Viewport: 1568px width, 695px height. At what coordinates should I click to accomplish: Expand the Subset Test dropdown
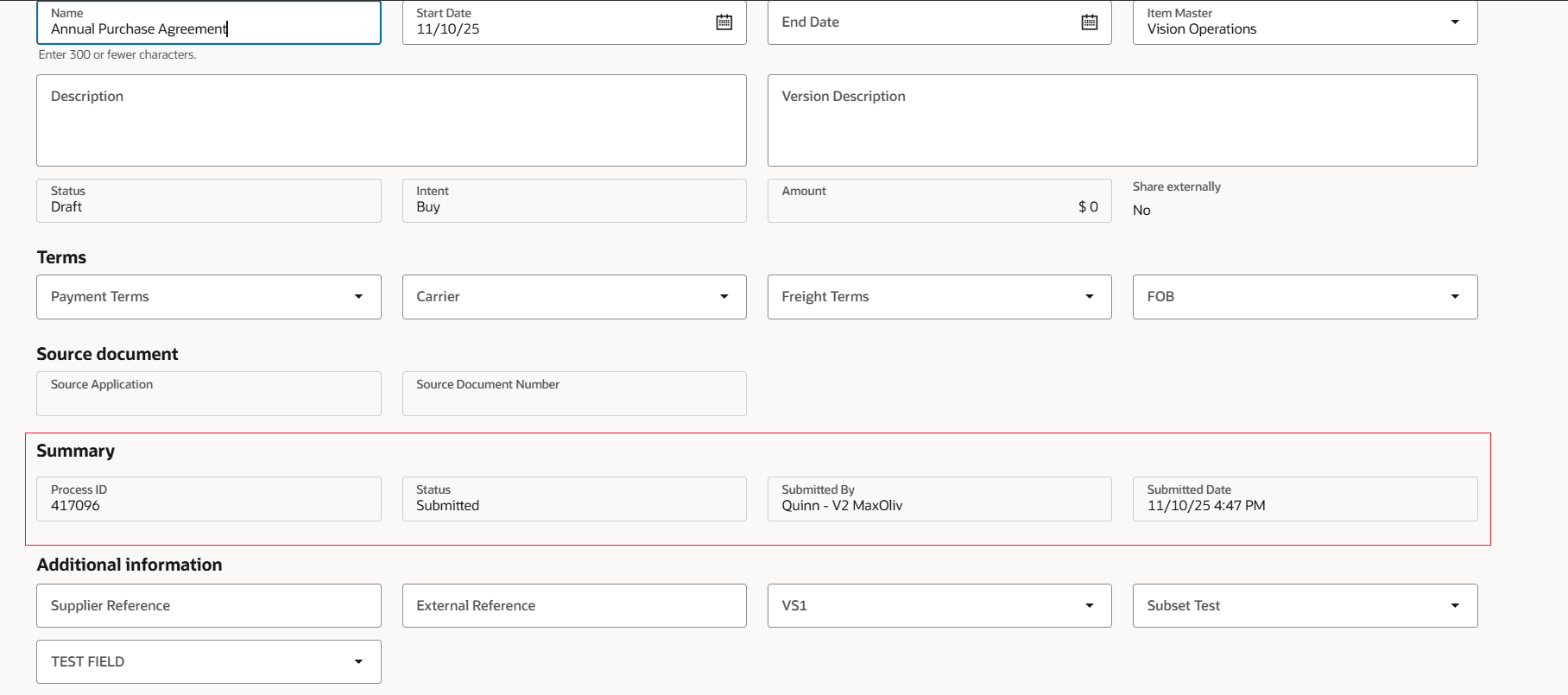coord(1455,606)
